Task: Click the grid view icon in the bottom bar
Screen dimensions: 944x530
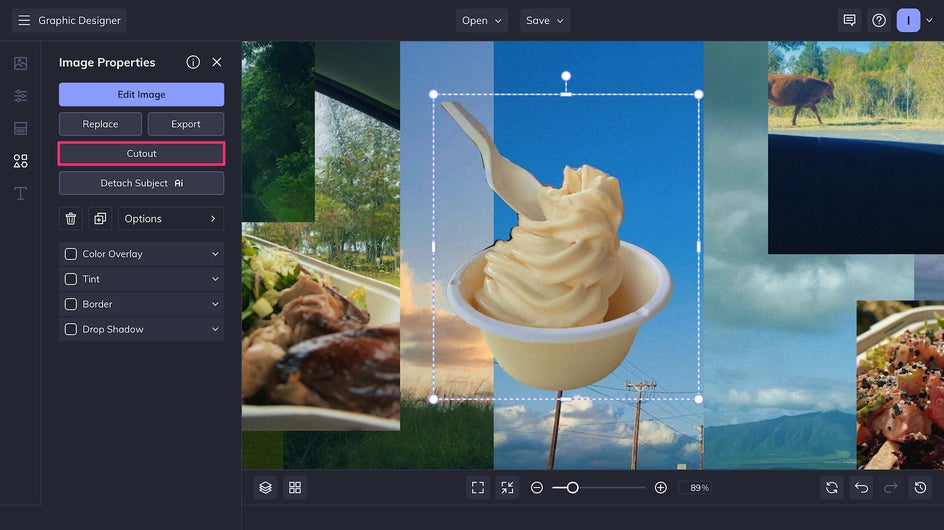Action: (295, 487)
